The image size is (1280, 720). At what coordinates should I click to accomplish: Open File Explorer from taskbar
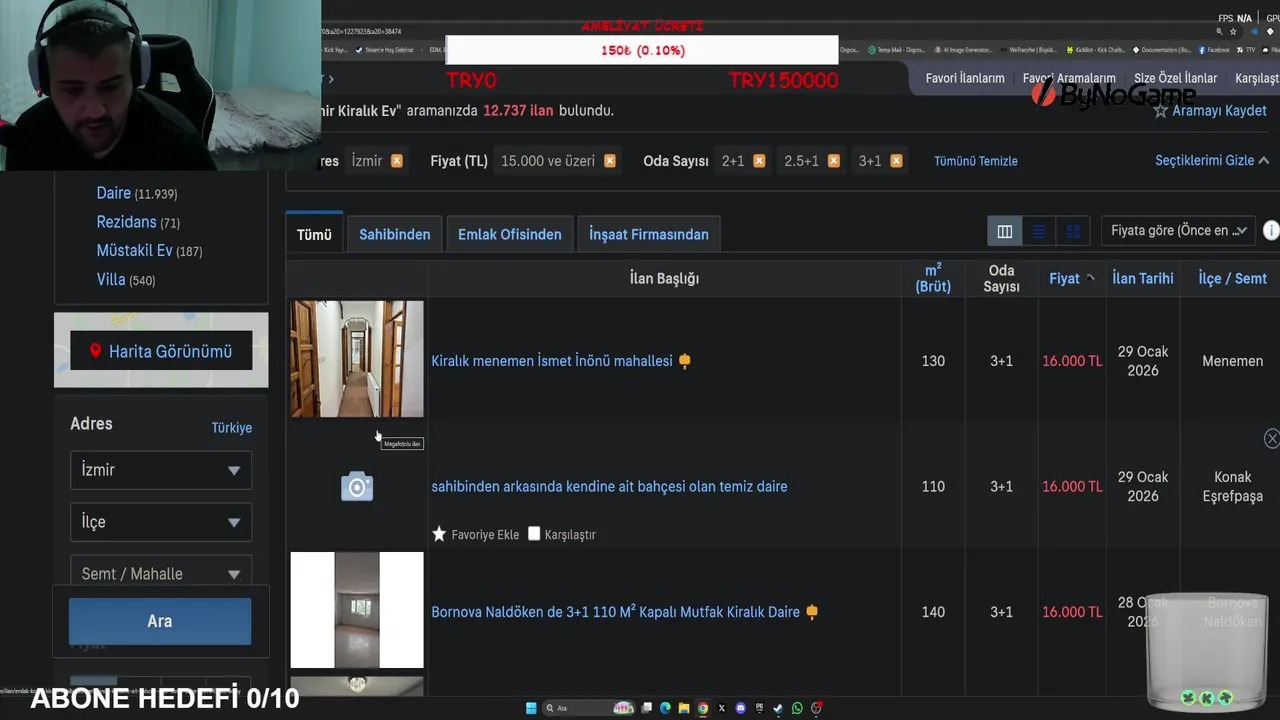(684, 708)
